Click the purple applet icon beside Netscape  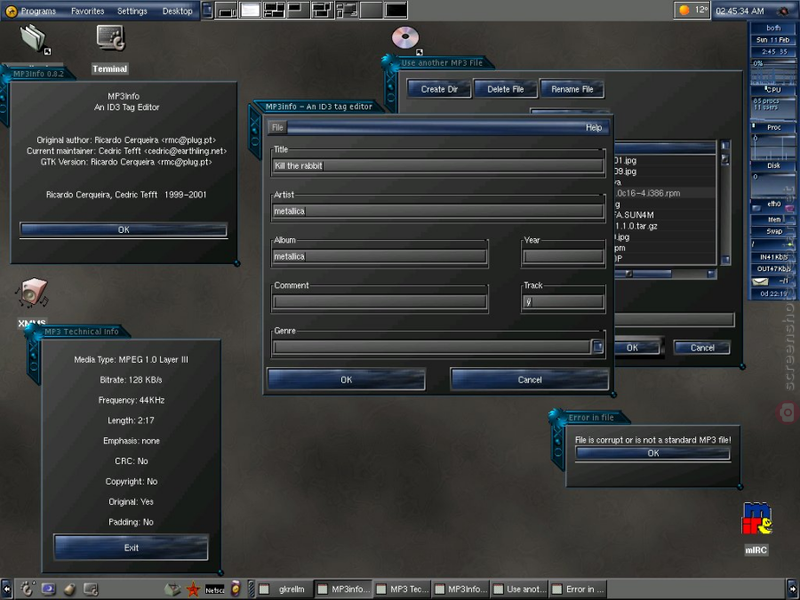click(x=235, y=589)
